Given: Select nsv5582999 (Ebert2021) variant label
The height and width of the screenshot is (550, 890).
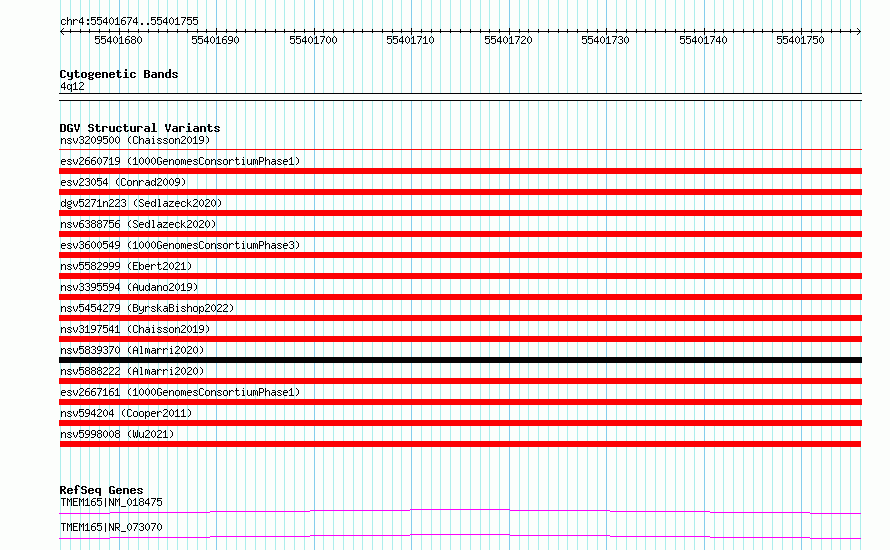Looking at the screenshot, I should [x=126, y=266].
